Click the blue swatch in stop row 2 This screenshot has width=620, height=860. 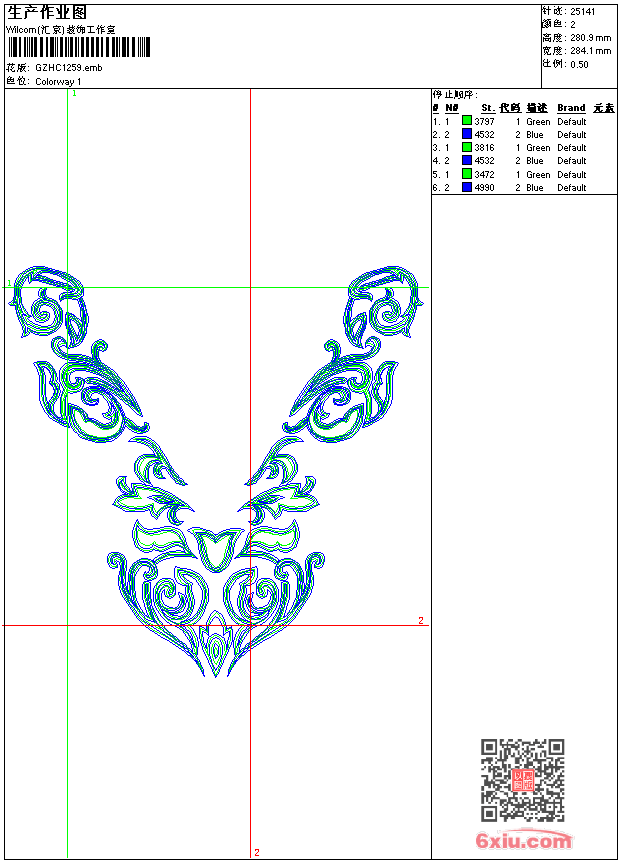pos(467,134)
